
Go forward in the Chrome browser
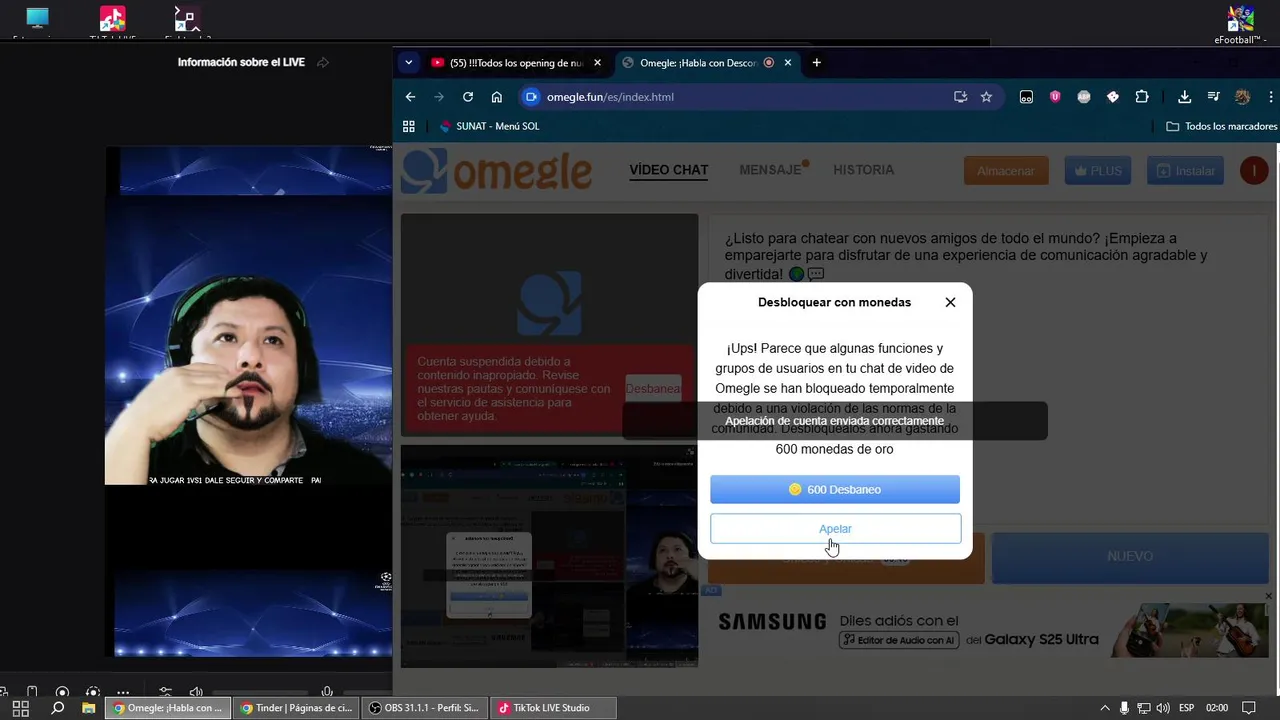coord(439,97)
